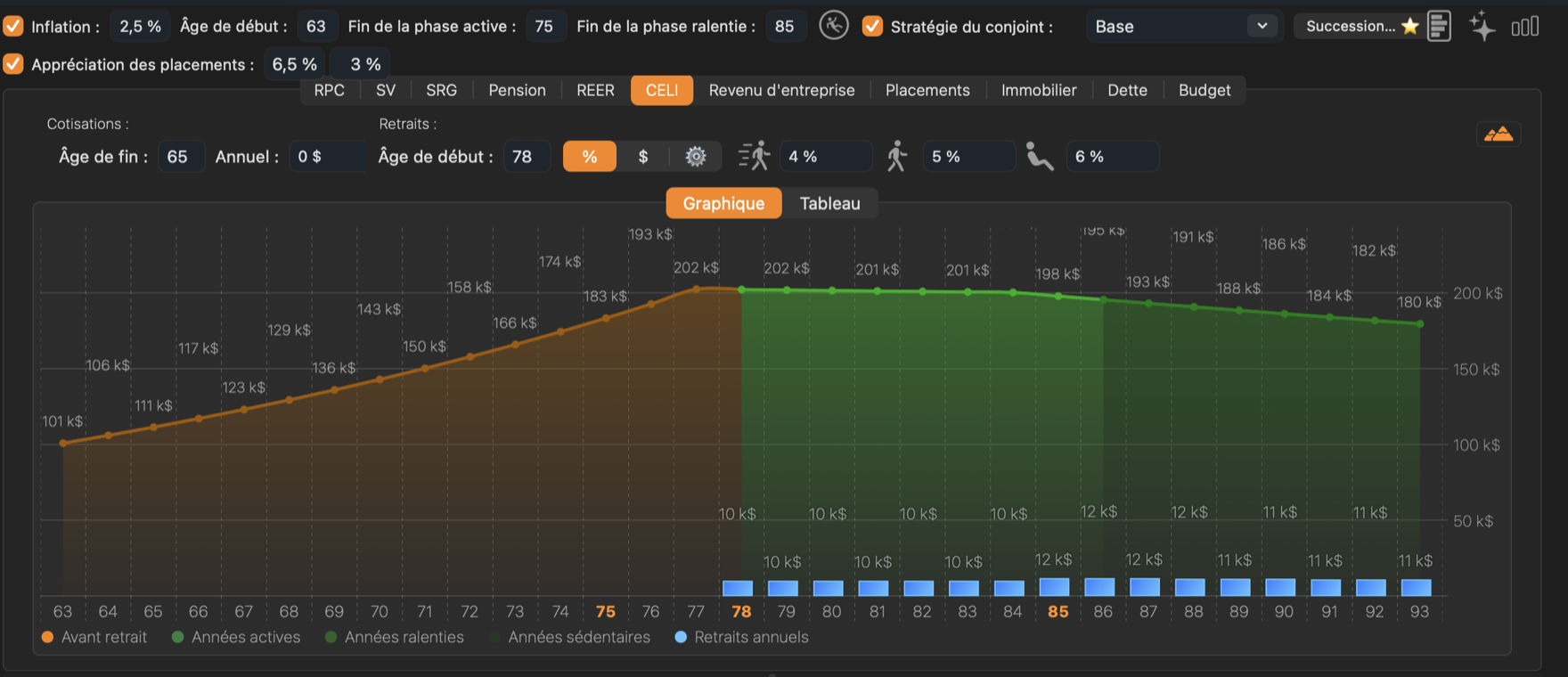This screenshot has height=677, width=1568.
Task: Go to the Budget tab
Action: 1205,90
